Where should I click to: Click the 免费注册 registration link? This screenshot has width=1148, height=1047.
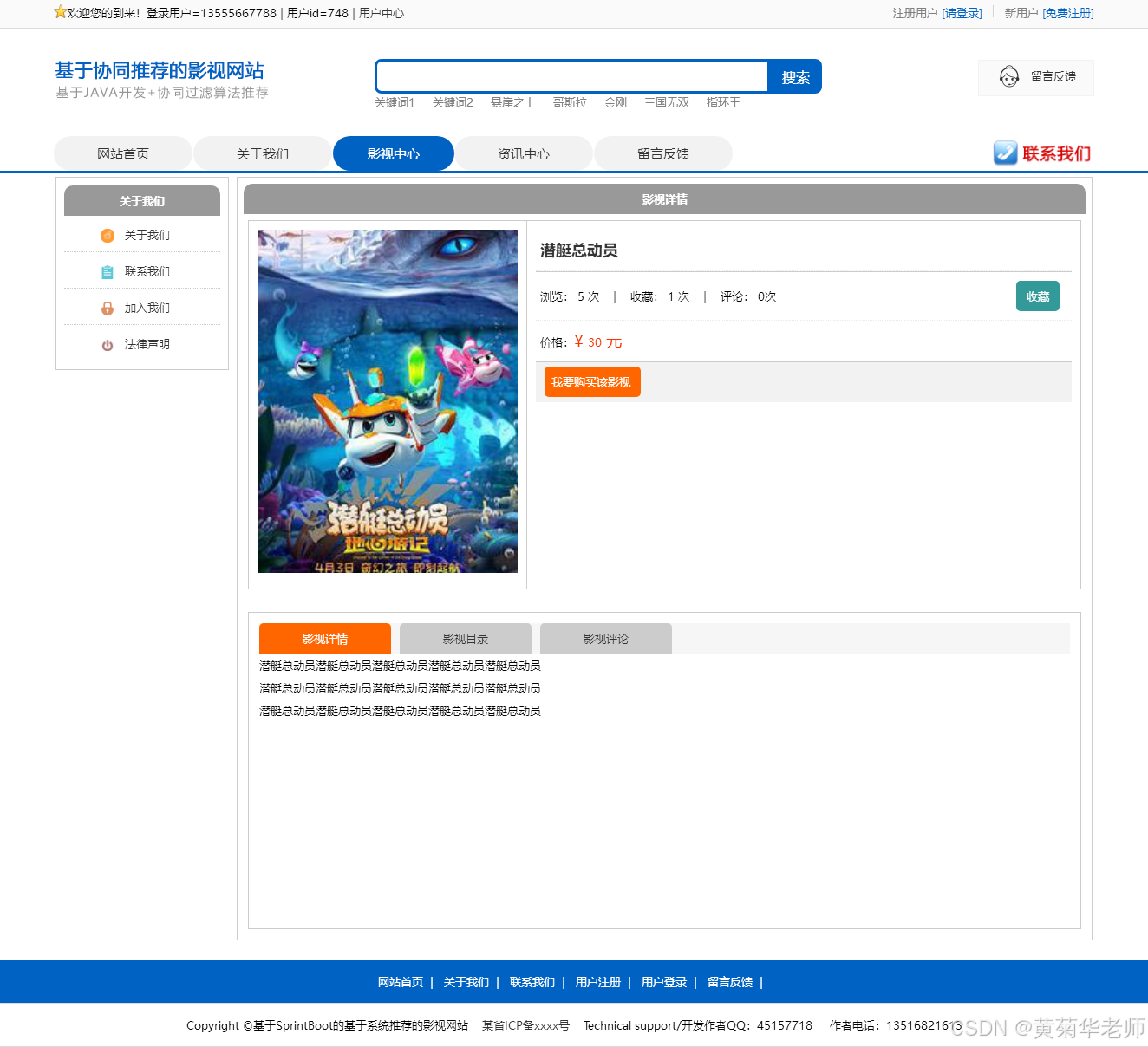point(1068,13)
